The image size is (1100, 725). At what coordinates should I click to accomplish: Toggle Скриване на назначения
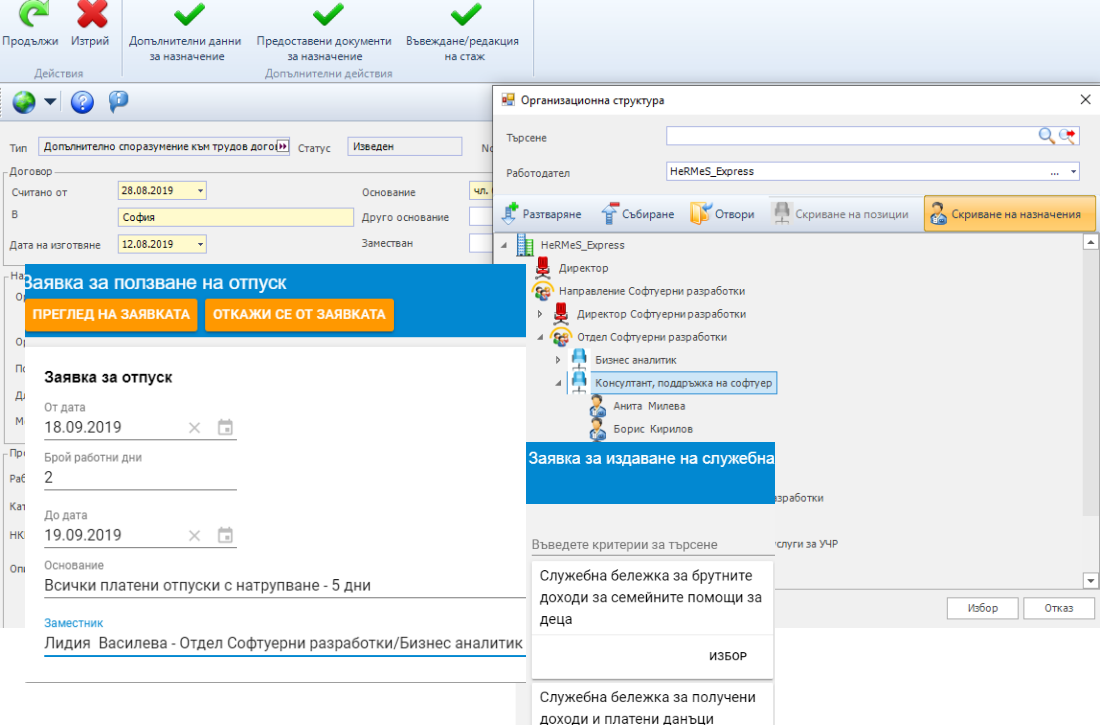tap(1010, 213)
